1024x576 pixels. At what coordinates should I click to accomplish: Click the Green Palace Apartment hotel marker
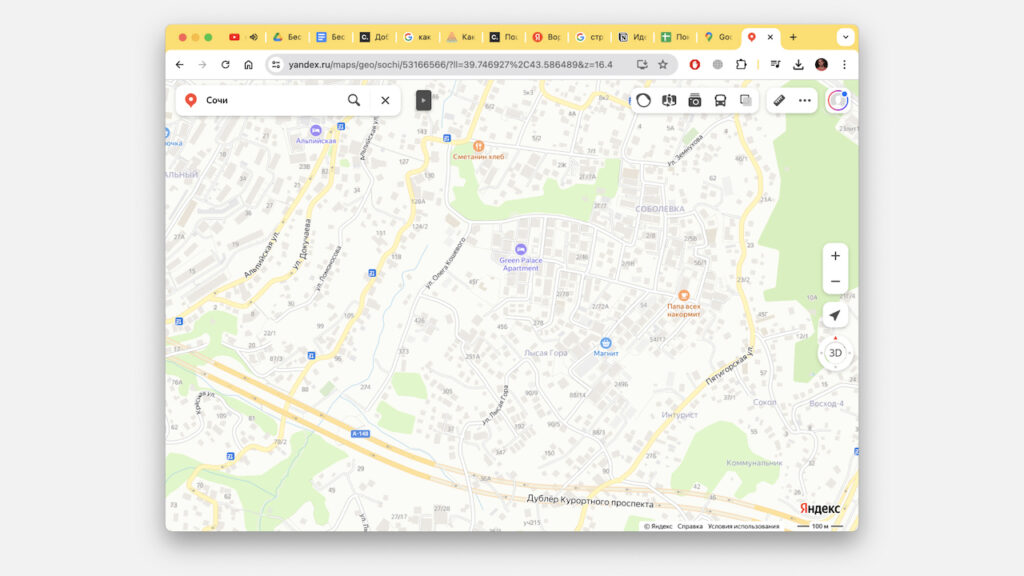pyautogui.click(x=520, y=249)
